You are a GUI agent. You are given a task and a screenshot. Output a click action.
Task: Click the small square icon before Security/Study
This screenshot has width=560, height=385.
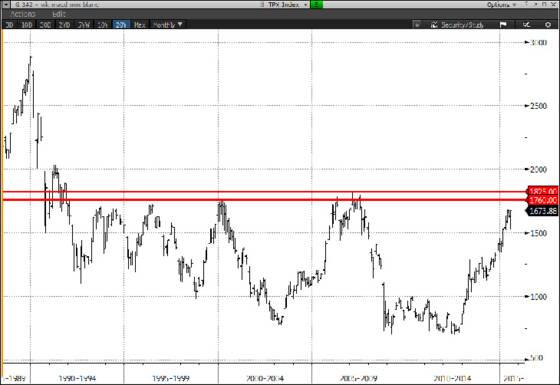[417, 25]
